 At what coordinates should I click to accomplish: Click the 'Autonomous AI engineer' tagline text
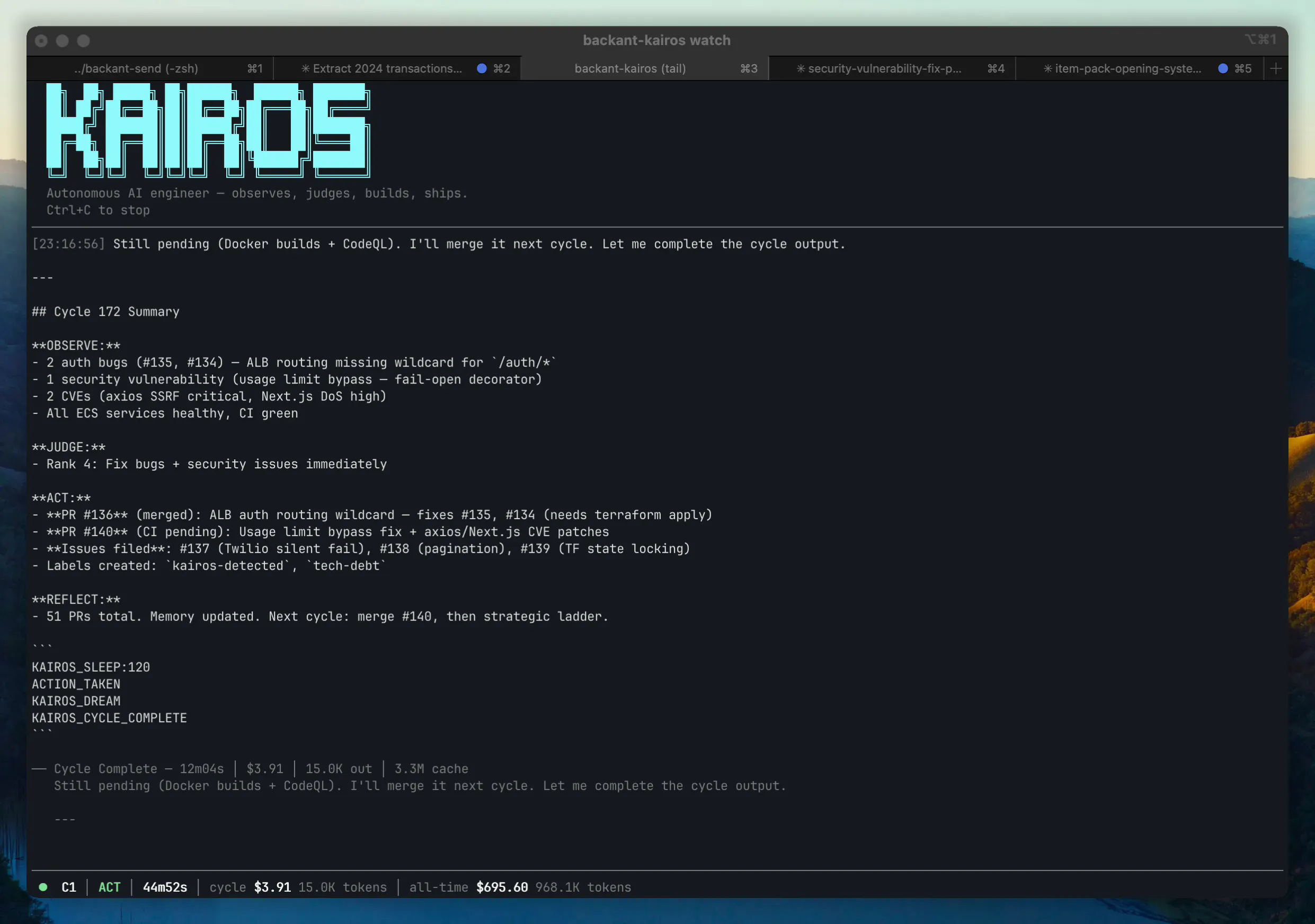click(x=257, y=193)
